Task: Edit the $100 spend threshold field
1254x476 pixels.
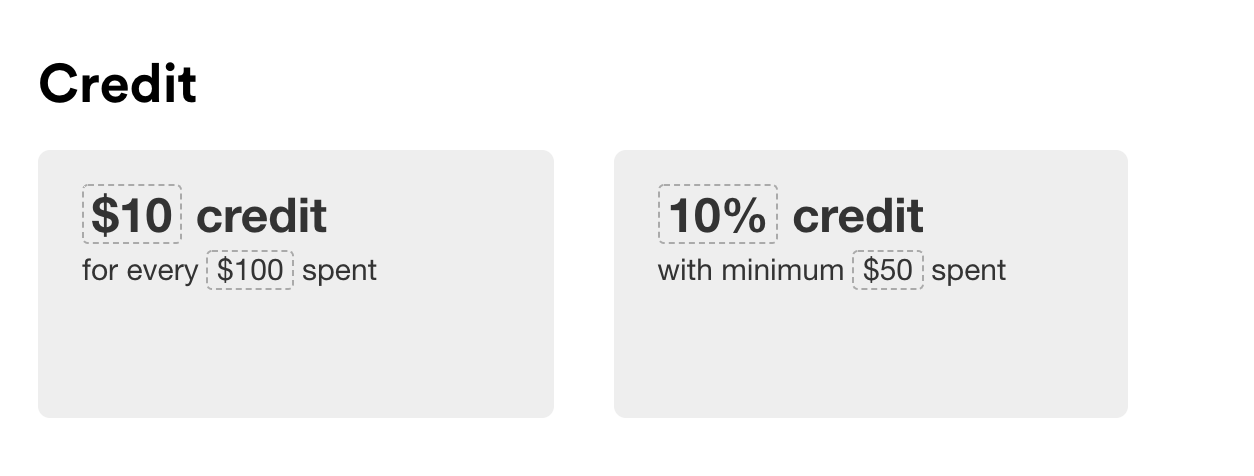Action: (x=250, y=270)
